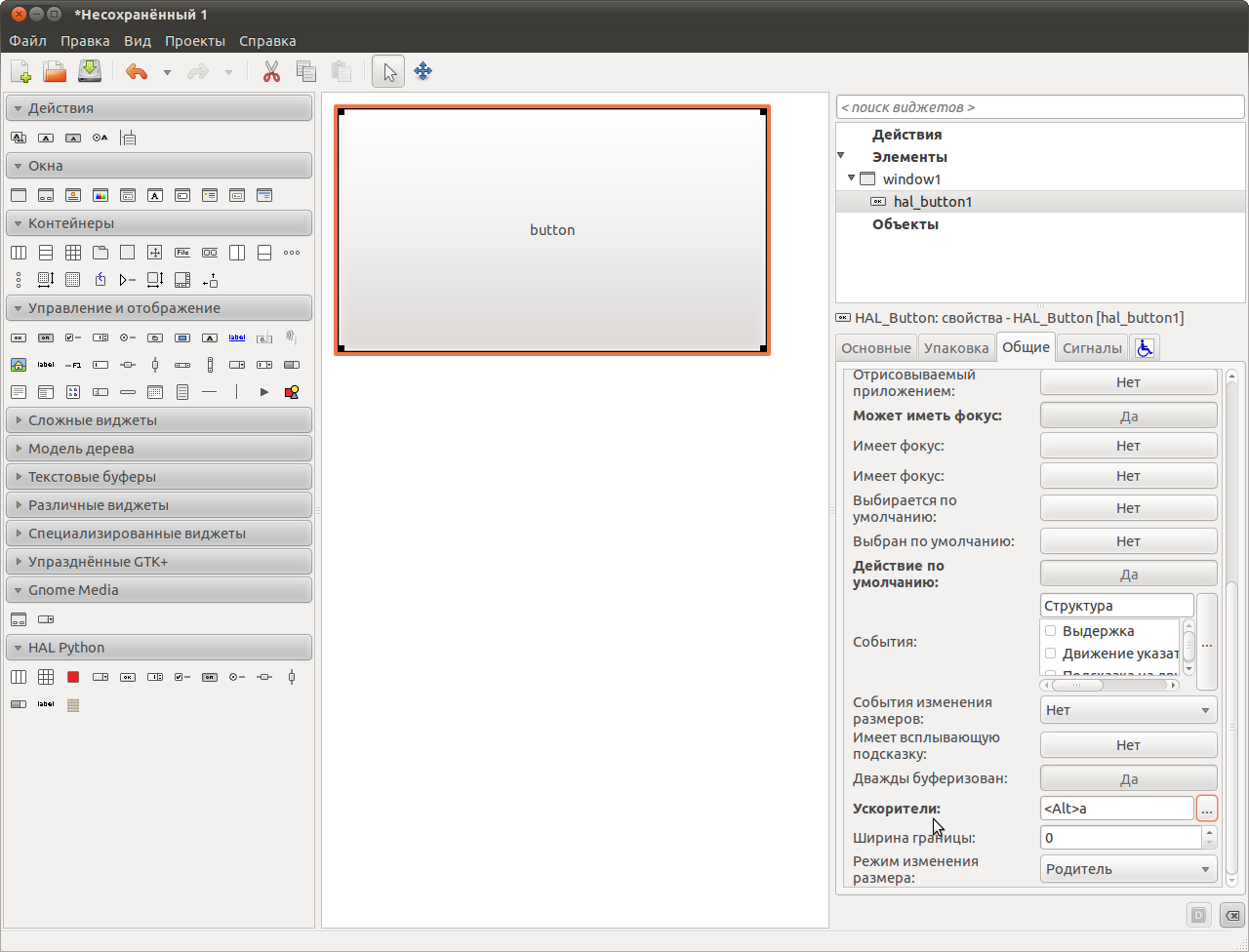1249x952 pixels.
Task: Toggle 'Дважды буферизован' property
Action: (1129, 778)
